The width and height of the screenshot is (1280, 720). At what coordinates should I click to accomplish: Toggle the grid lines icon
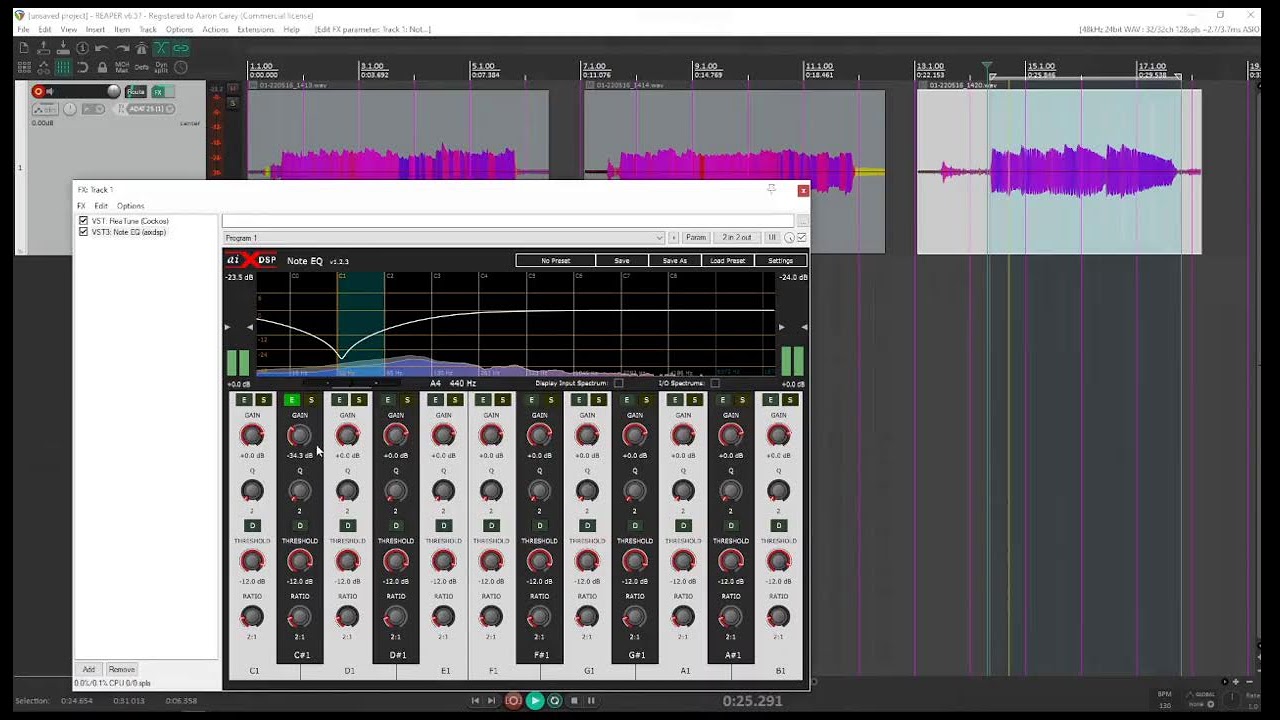(62, 68)
